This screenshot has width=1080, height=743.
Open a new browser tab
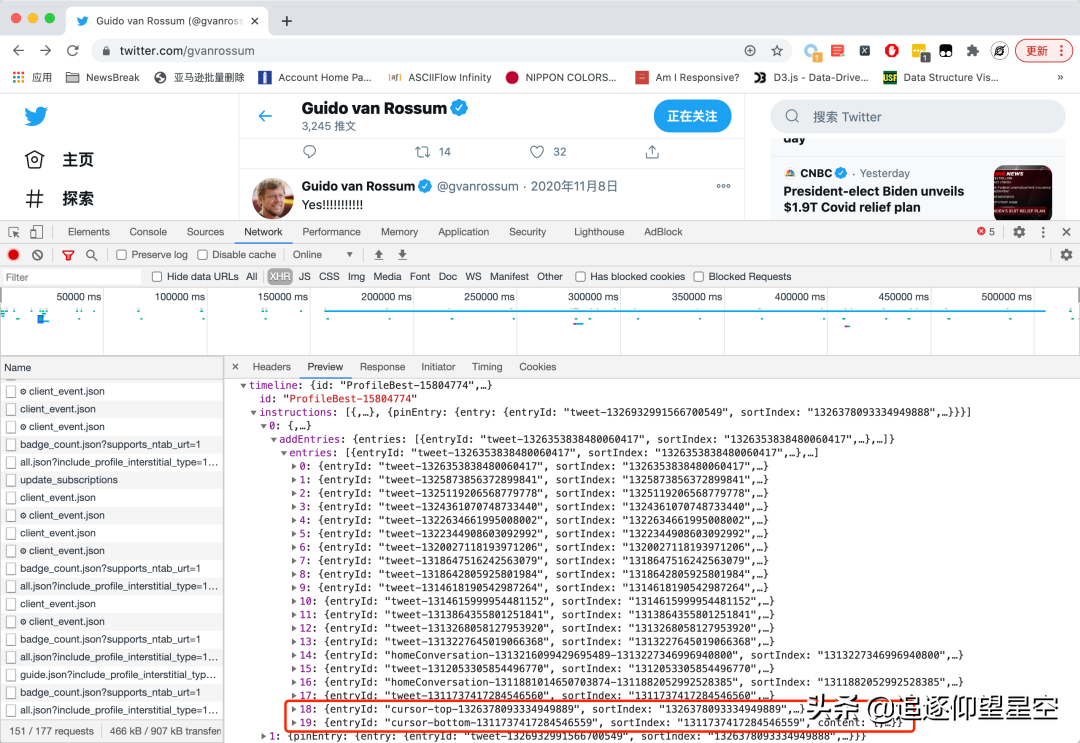287,21
